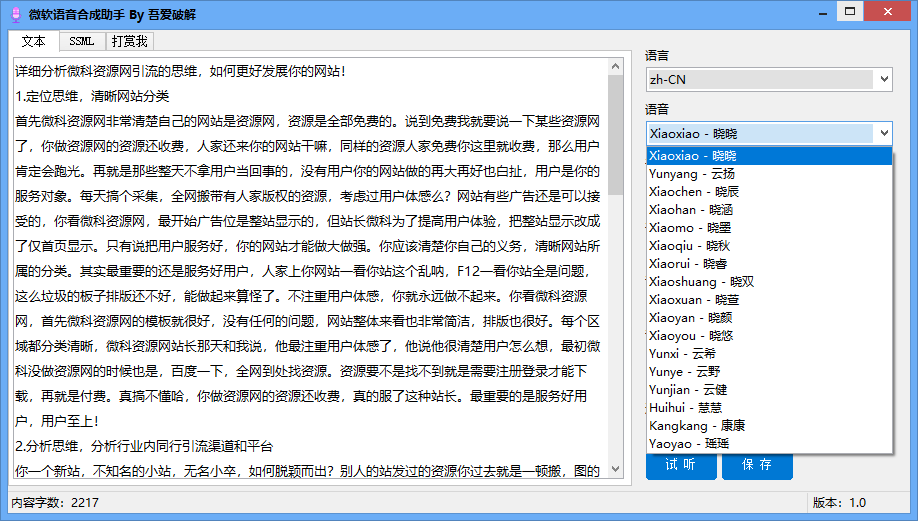Viewport: 918px width, 521px height.
Task: Select the 文本 tab
Action: [x=33, y=41]
